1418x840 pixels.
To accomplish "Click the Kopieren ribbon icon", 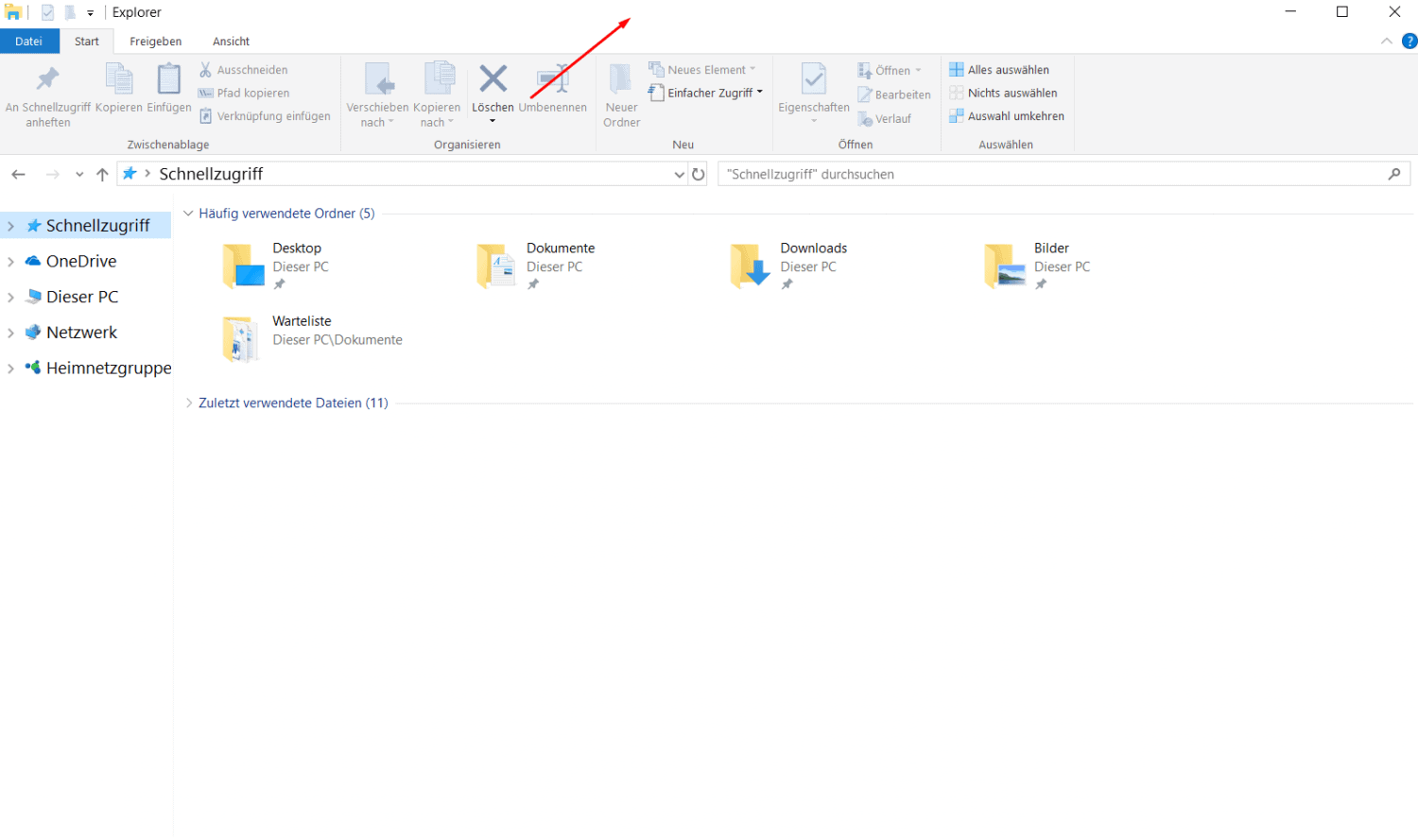I will click(119, 79).
